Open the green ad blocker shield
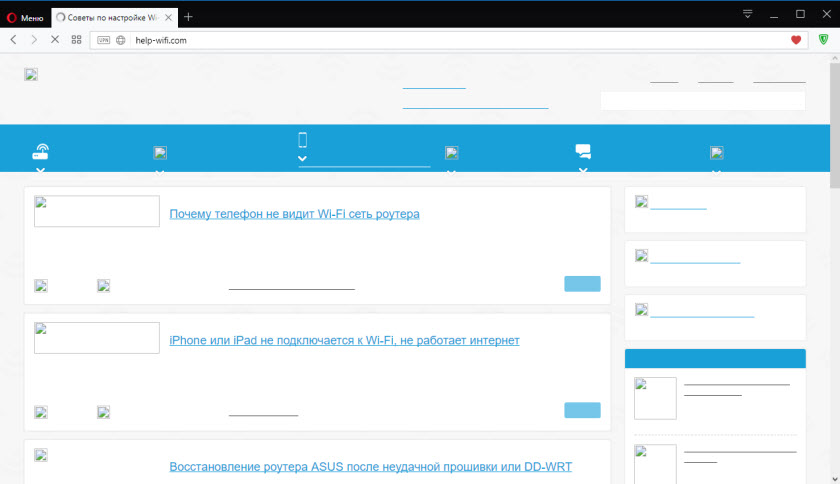The image size is (840, 484). pos(823,39)
